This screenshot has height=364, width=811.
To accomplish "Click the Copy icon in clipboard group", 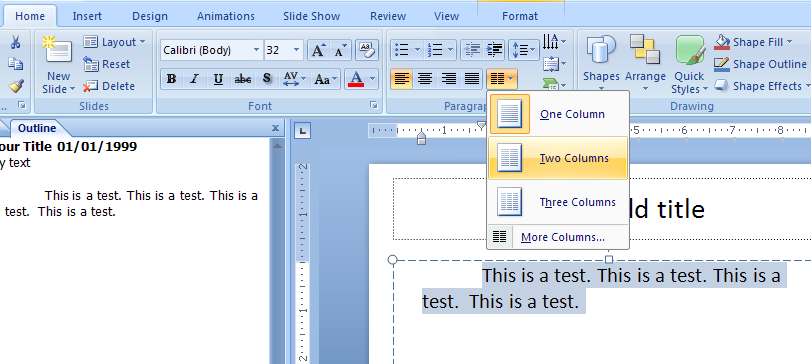I will pos(16,64).
